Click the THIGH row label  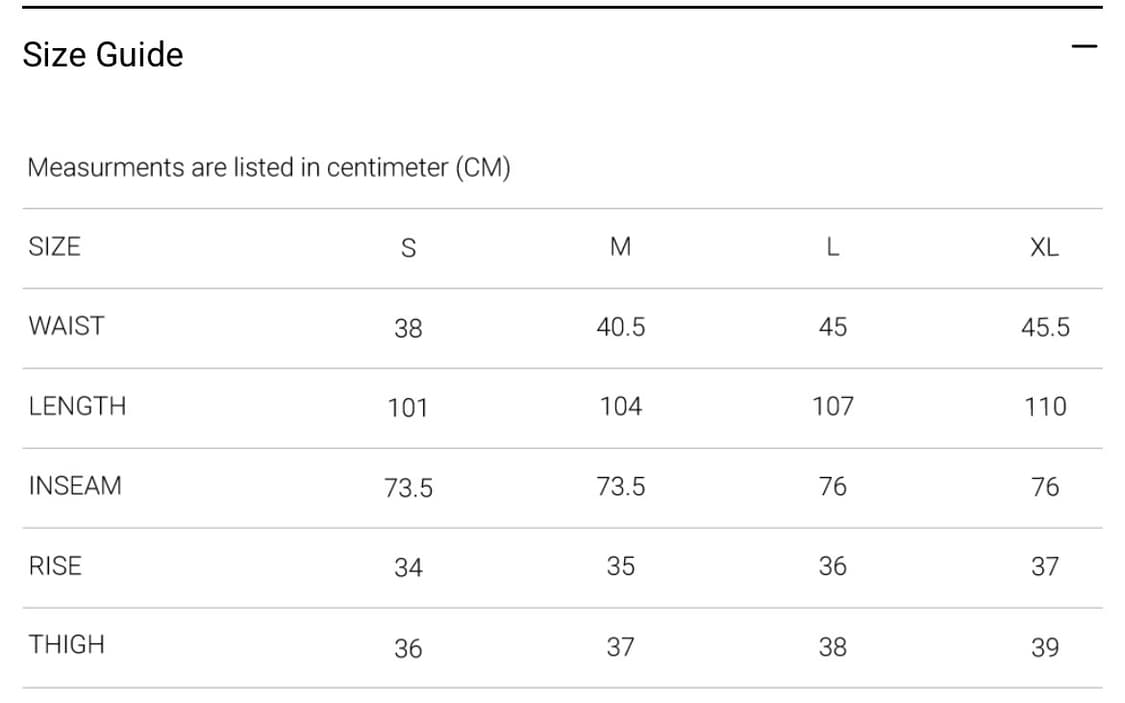[66, 645]
